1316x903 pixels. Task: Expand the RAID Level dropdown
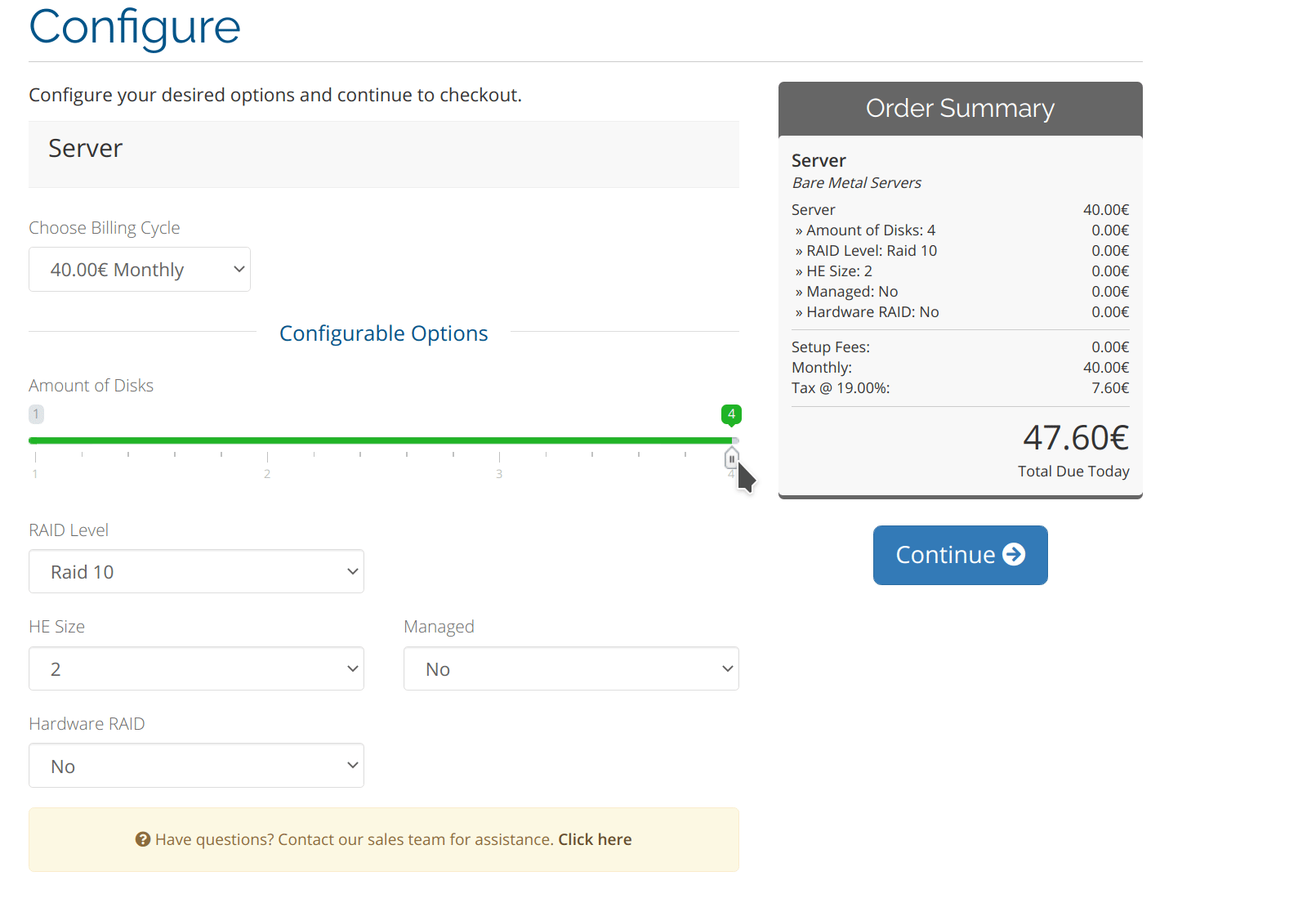[x=196, y=571]
